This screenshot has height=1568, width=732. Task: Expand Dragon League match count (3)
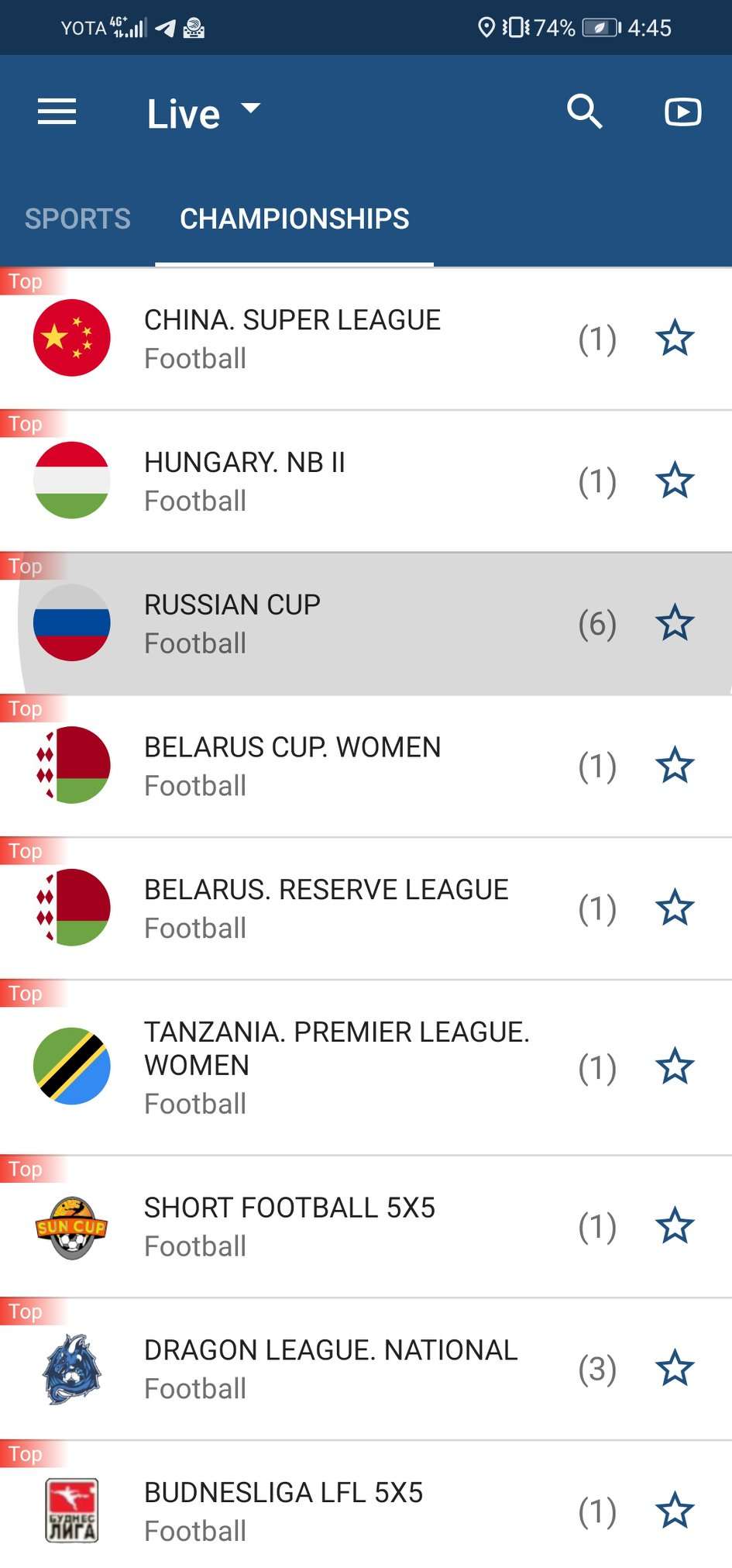(x=597, y=1370)
